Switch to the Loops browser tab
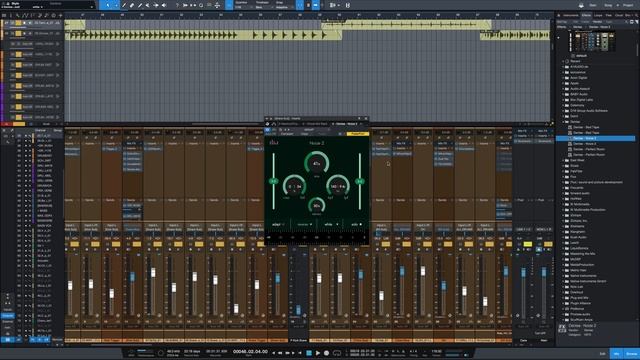 click(598, 15)
